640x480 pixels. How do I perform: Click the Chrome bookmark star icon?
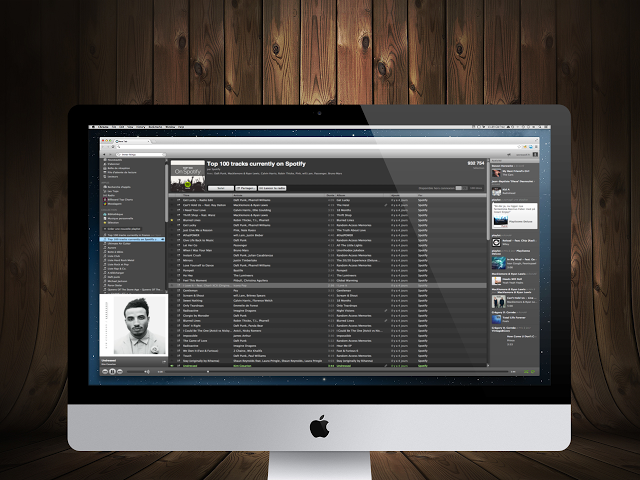point(520,147)
